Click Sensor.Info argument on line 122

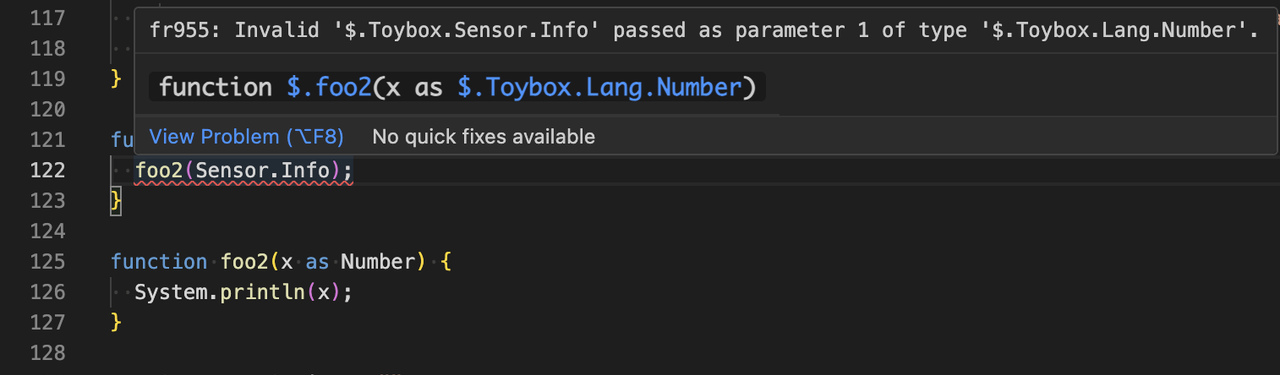[x=262, y=170]
